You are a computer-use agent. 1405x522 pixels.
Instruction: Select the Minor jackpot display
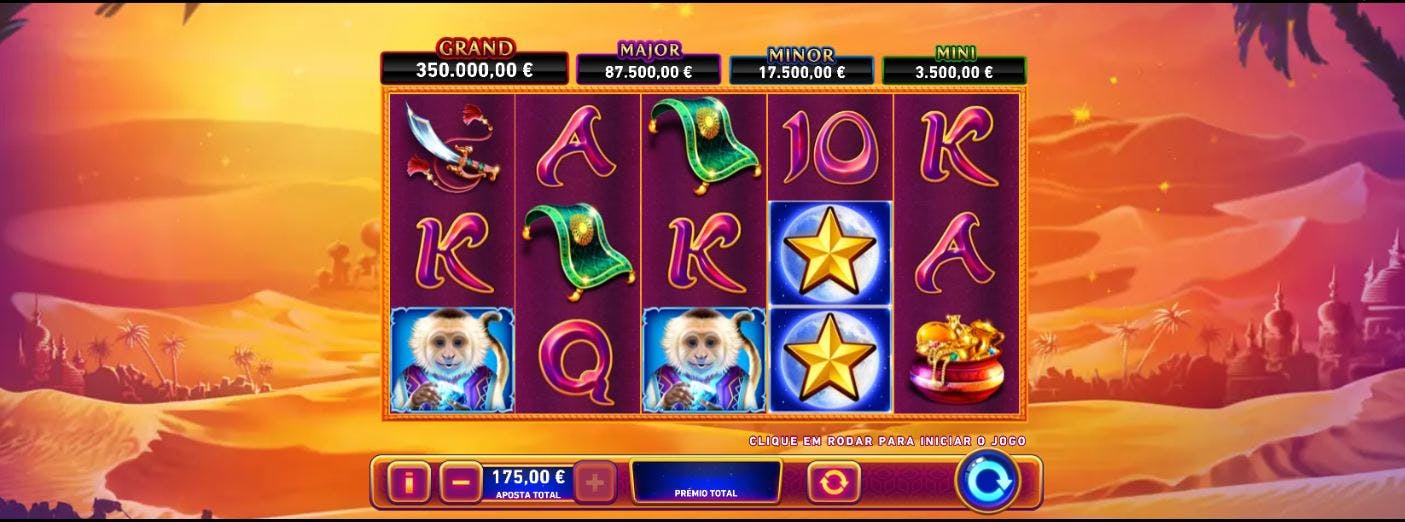[x=802, y=71]
